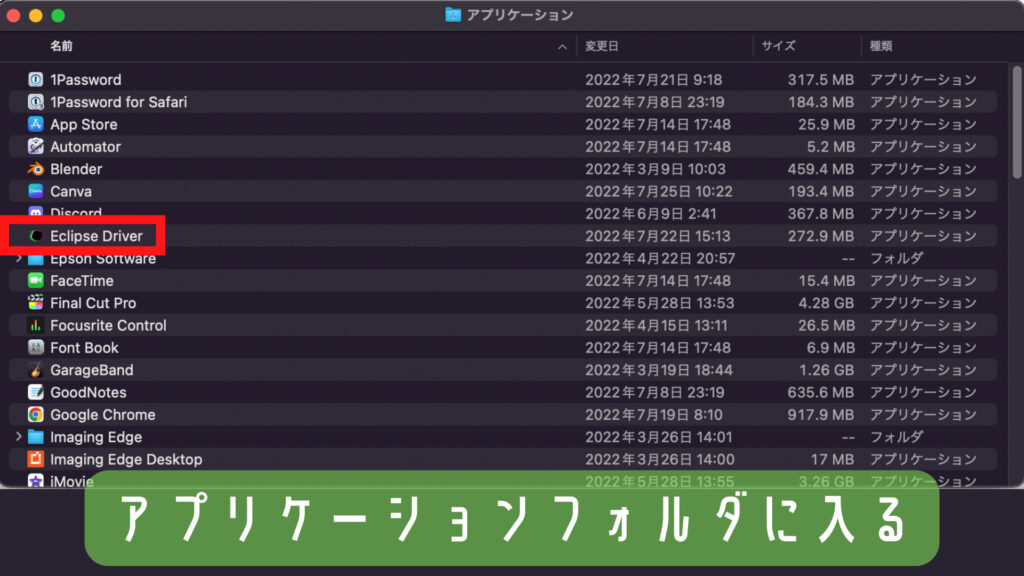
Task: Select the date 2022年3月9日 10:03
Action: coord(655,169)
